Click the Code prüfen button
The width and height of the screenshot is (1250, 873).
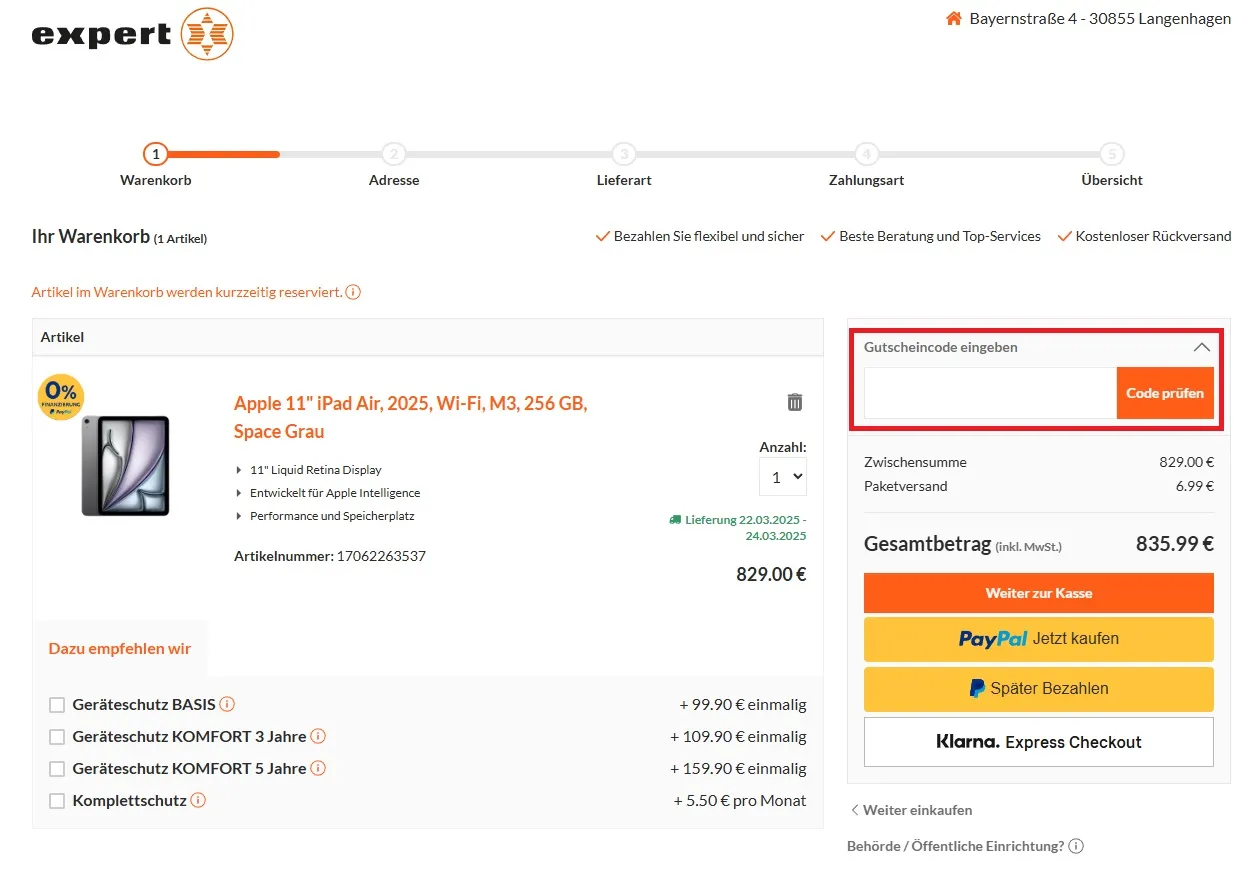pyautogui.click(x=1164, y=393)
